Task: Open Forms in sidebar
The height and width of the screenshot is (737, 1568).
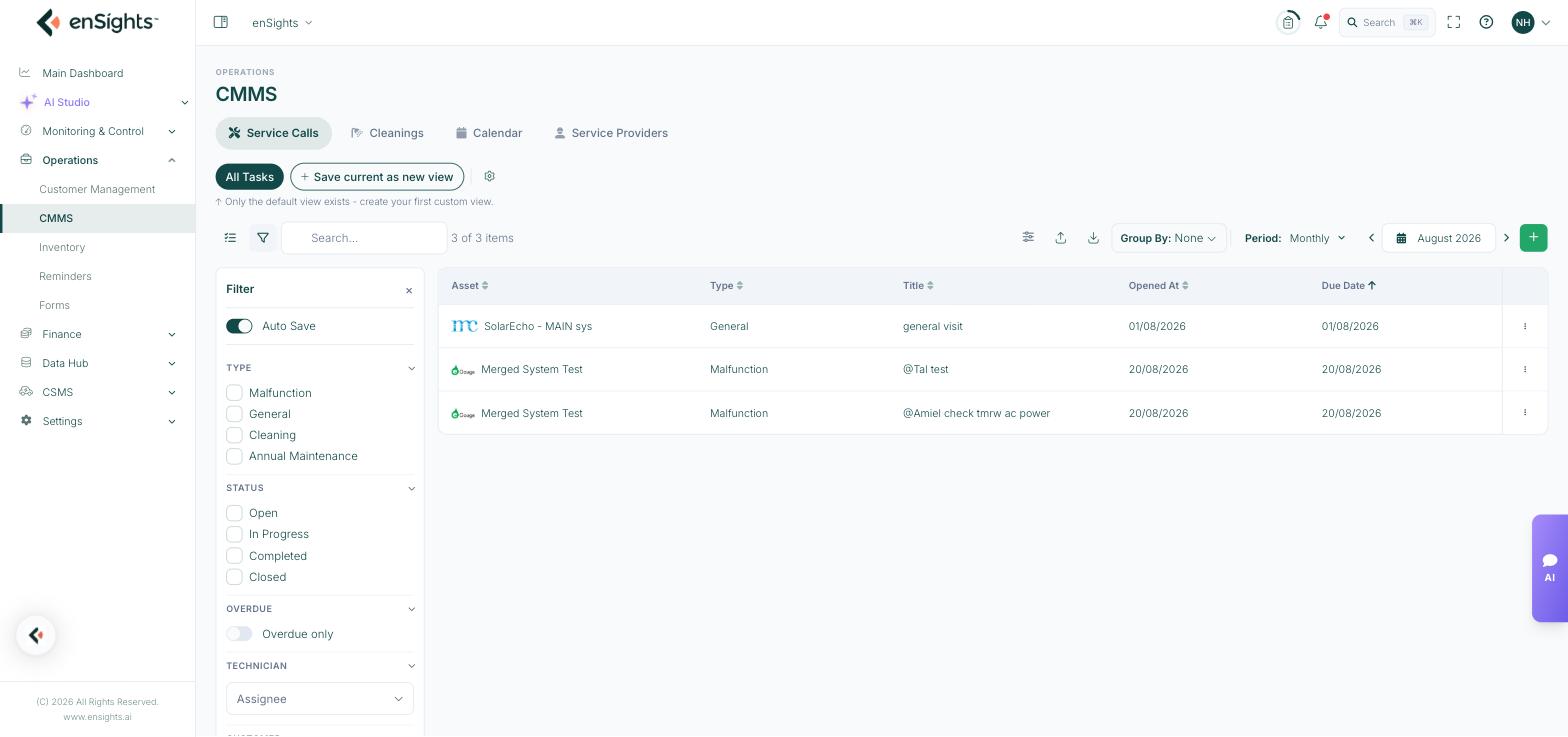Action: point(54,305)
